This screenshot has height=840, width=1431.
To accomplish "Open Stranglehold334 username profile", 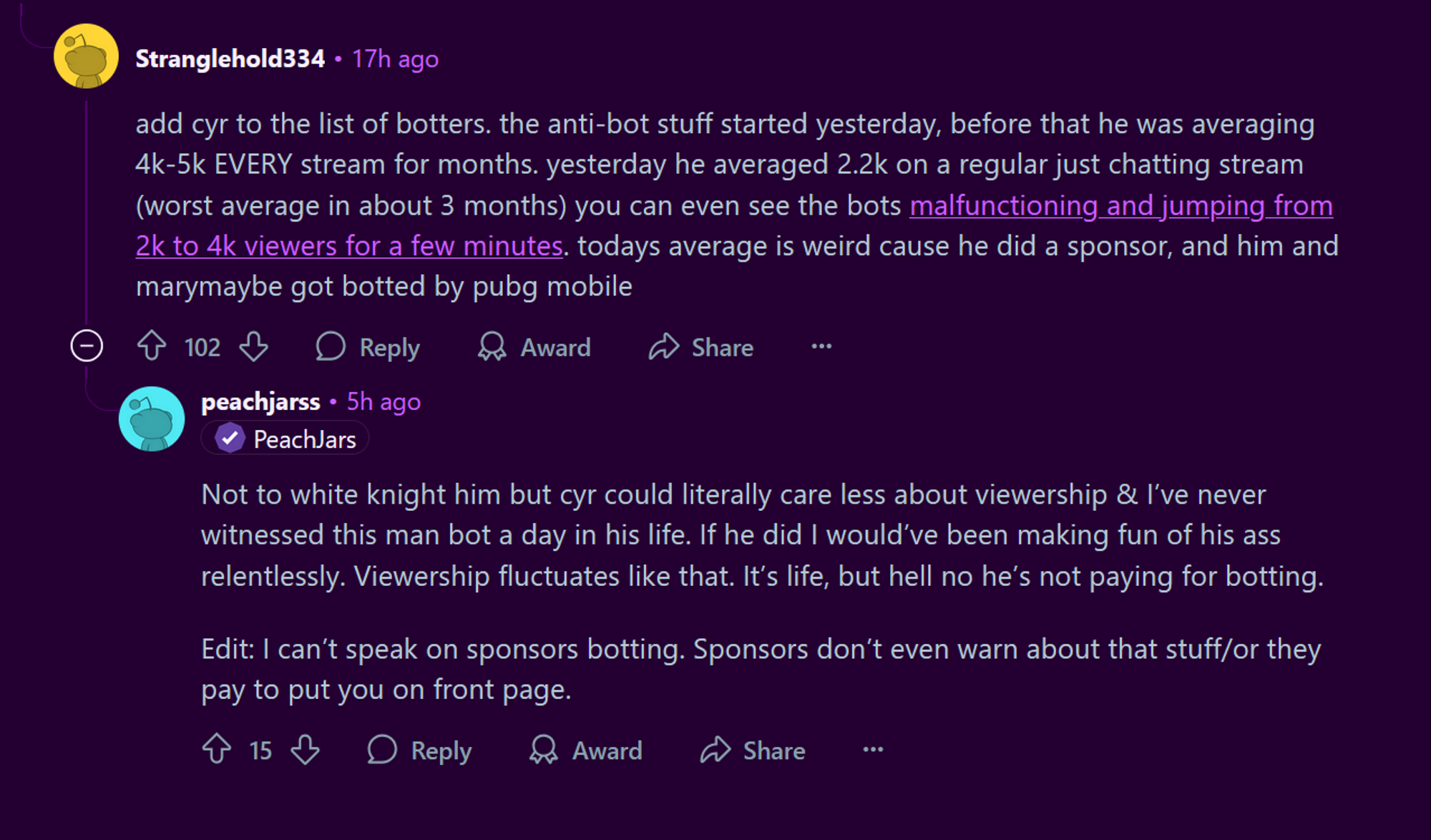I will [230, 59].
